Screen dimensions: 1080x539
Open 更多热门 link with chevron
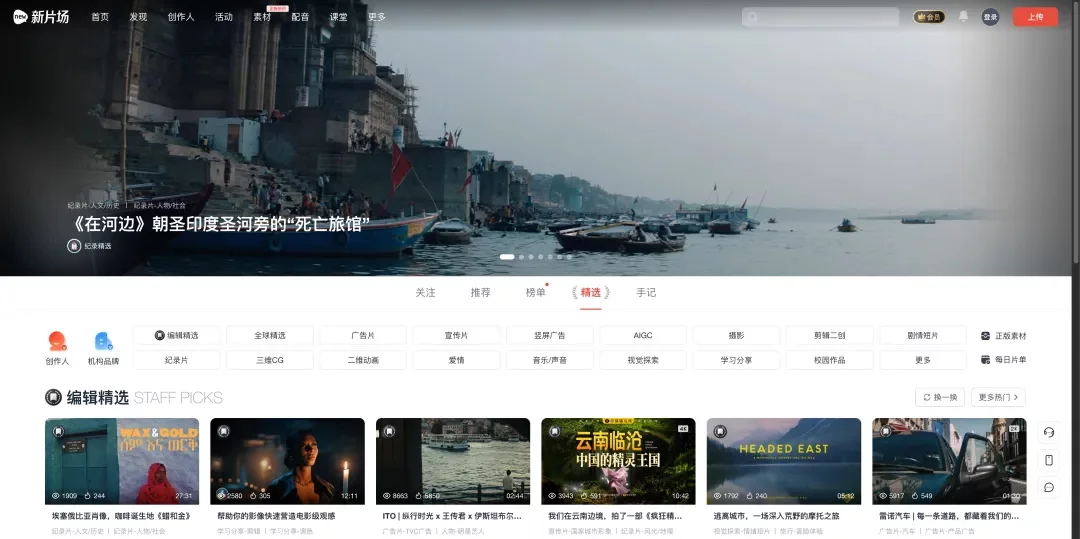998,397
